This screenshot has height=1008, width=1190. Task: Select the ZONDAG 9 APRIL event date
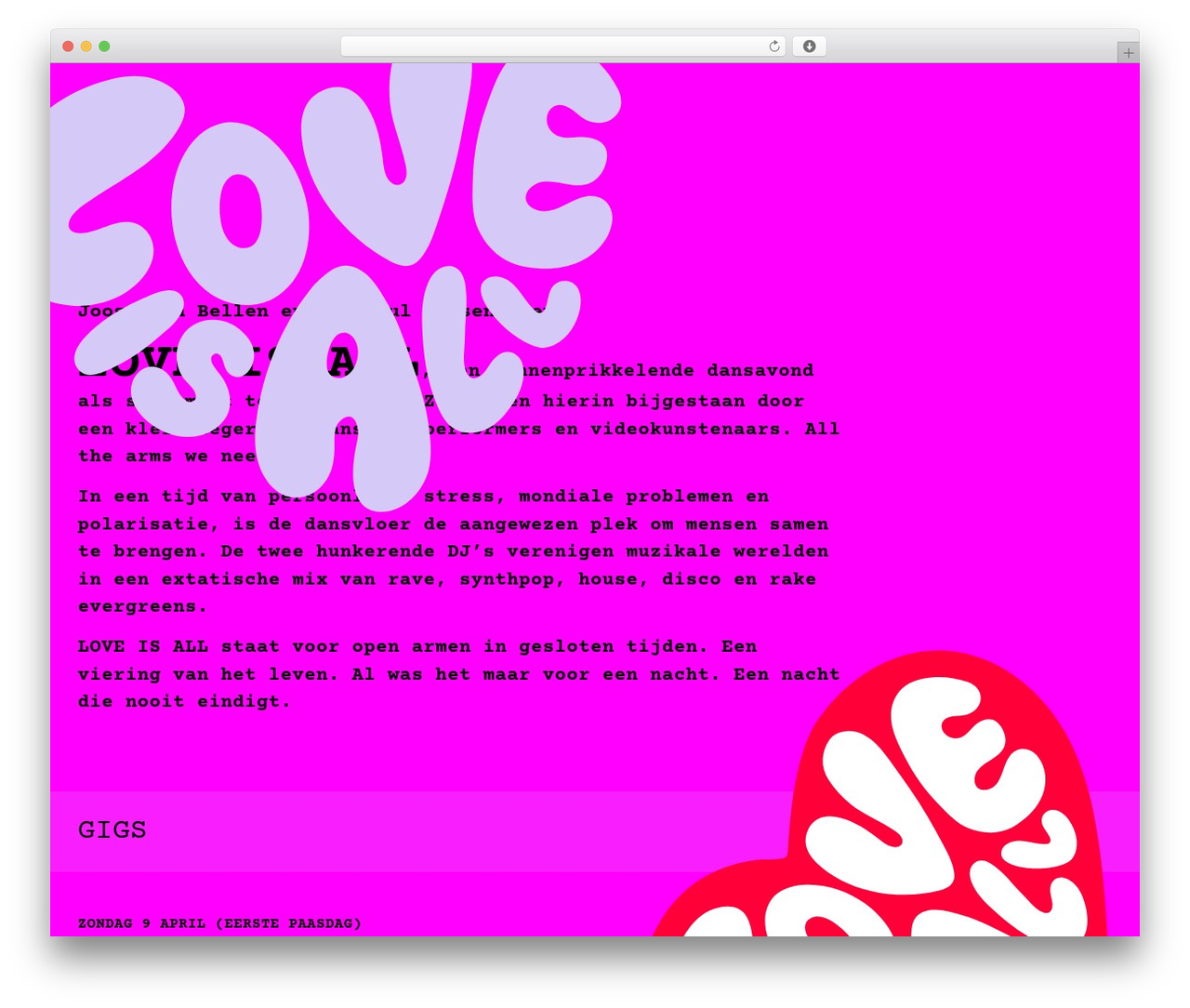219,923
